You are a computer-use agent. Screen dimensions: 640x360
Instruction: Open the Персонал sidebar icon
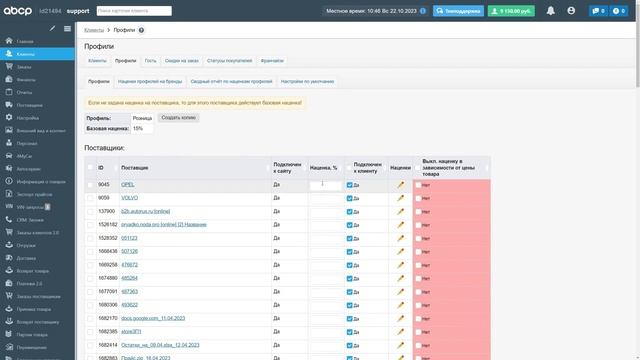(x=9, y=143)
